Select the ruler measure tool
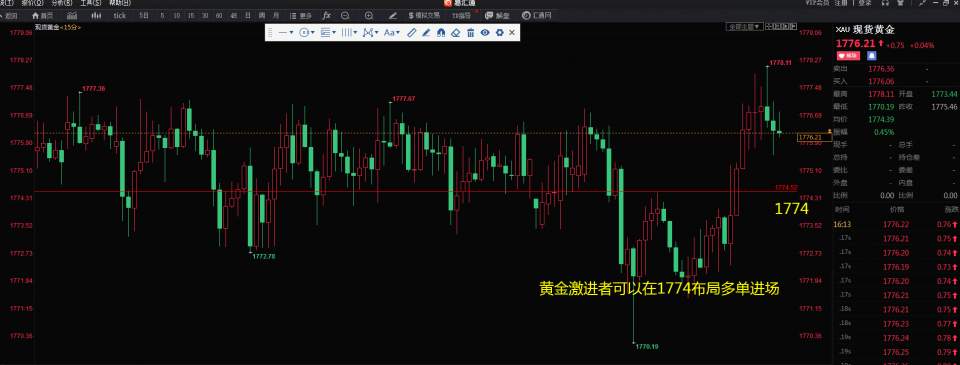Screen dimensions: 960x365 412,32
